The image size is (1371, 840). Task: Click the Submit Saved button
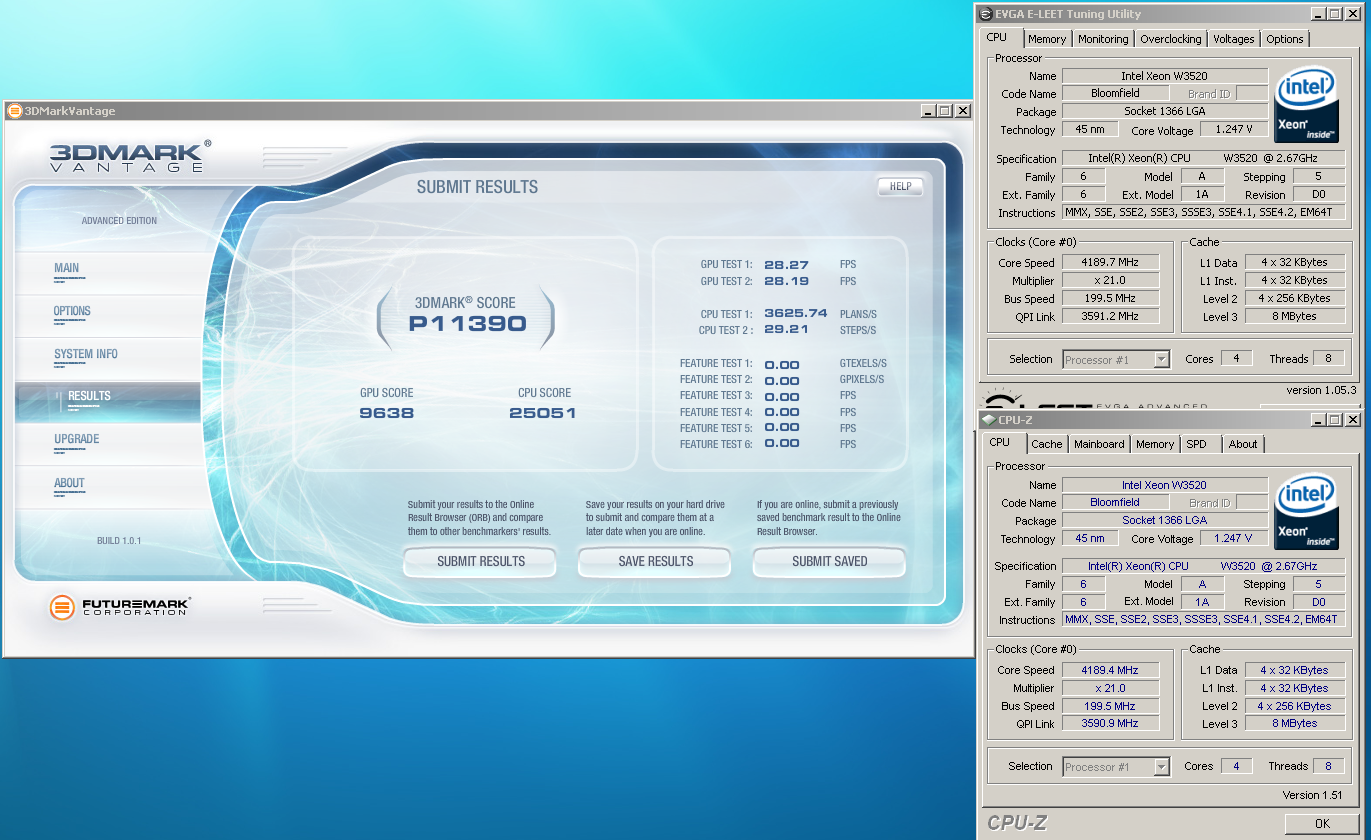coord(829,562)
